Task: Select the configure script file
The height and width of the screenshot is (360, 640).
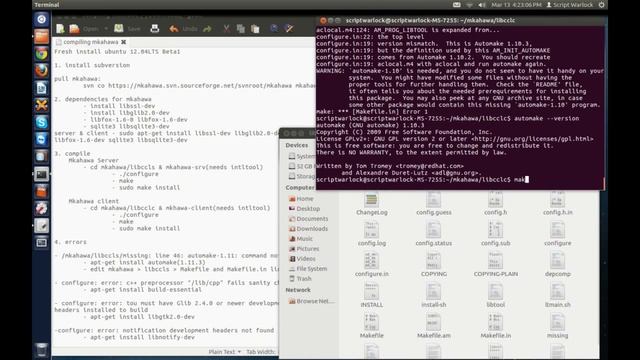Action: (558, 235)
